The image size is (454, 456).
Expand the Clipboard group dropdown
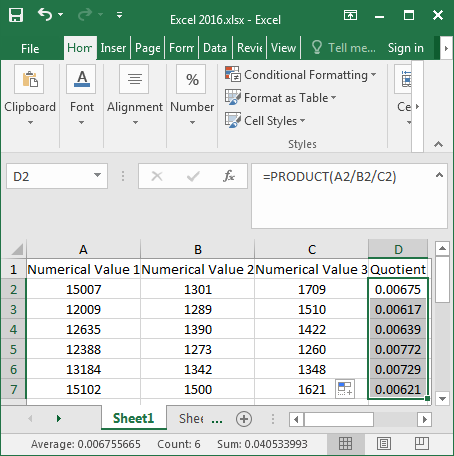[x=30, y=122]
